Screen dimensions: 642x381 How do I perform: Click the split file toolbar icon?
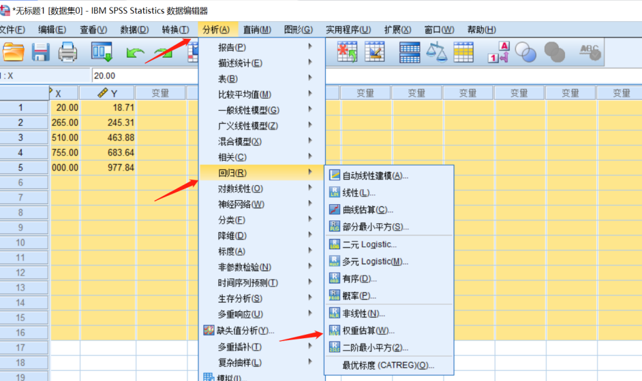pos(409,52)
